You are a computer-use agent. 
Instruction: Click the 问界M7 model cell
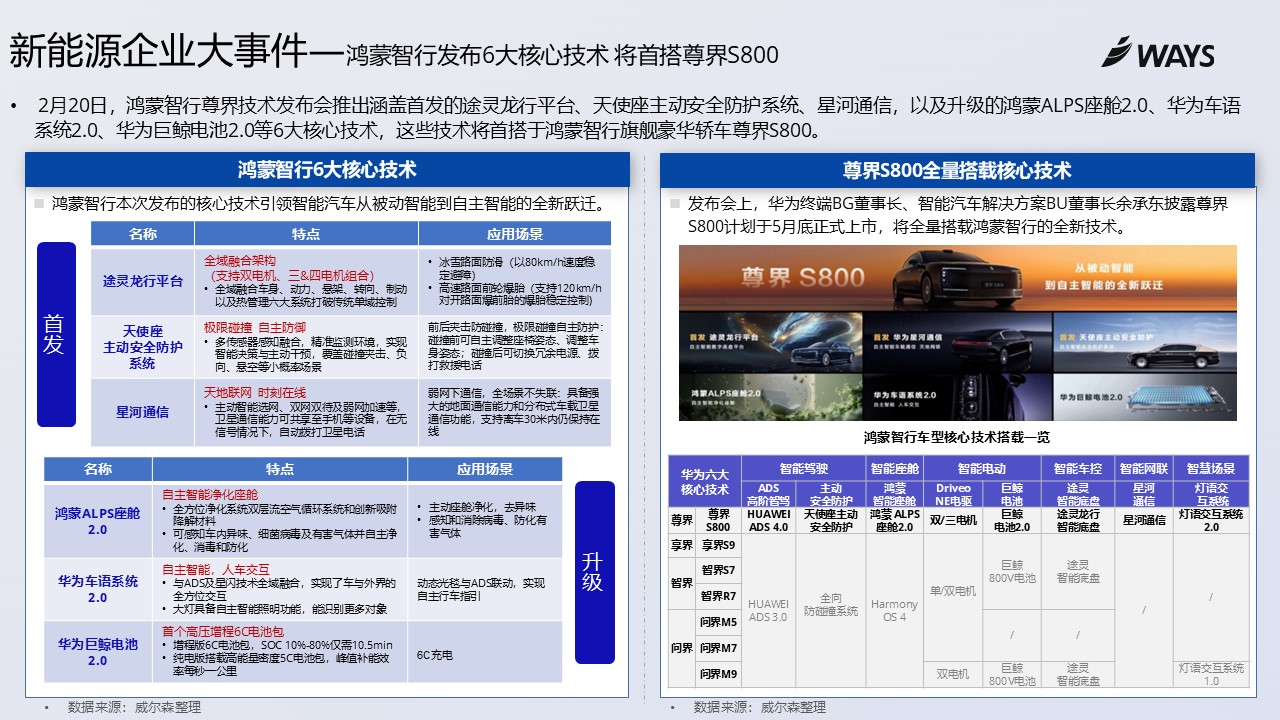[x=718, y=648]
